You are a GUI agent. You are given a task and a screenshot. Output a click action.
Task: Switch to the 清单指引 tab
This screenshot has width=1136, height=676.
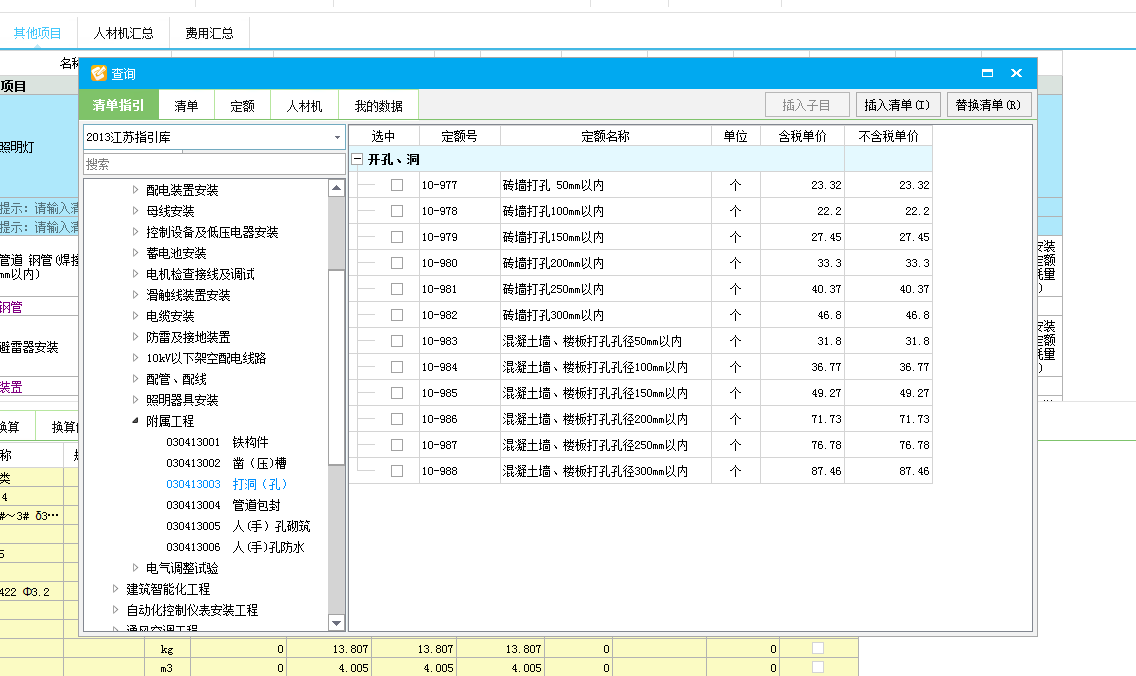click(119, 105)
